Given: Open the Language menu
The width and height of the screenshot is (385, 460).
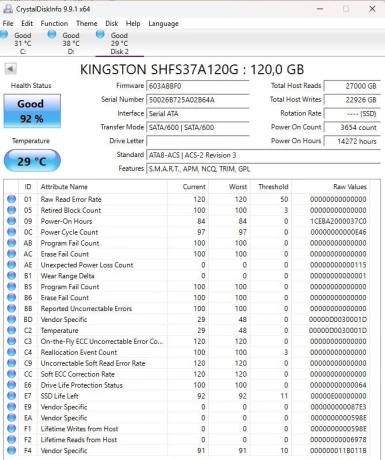Looking at the screenshot, I should tap(163, 24).
